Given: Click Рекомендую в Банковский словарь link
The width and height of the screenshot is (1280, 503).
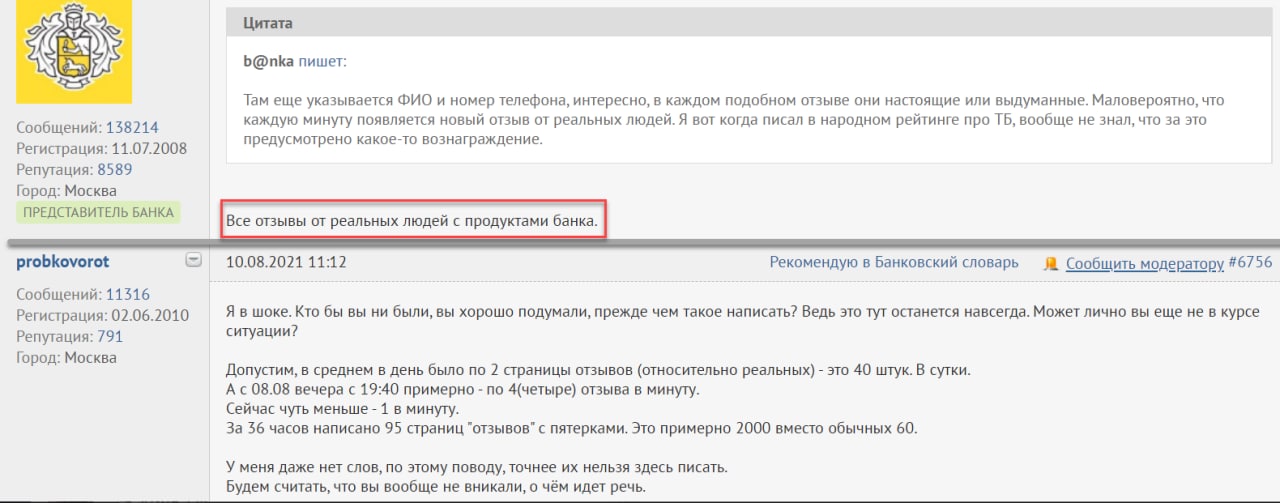Looking at the screenshot, I should point(894,263).
